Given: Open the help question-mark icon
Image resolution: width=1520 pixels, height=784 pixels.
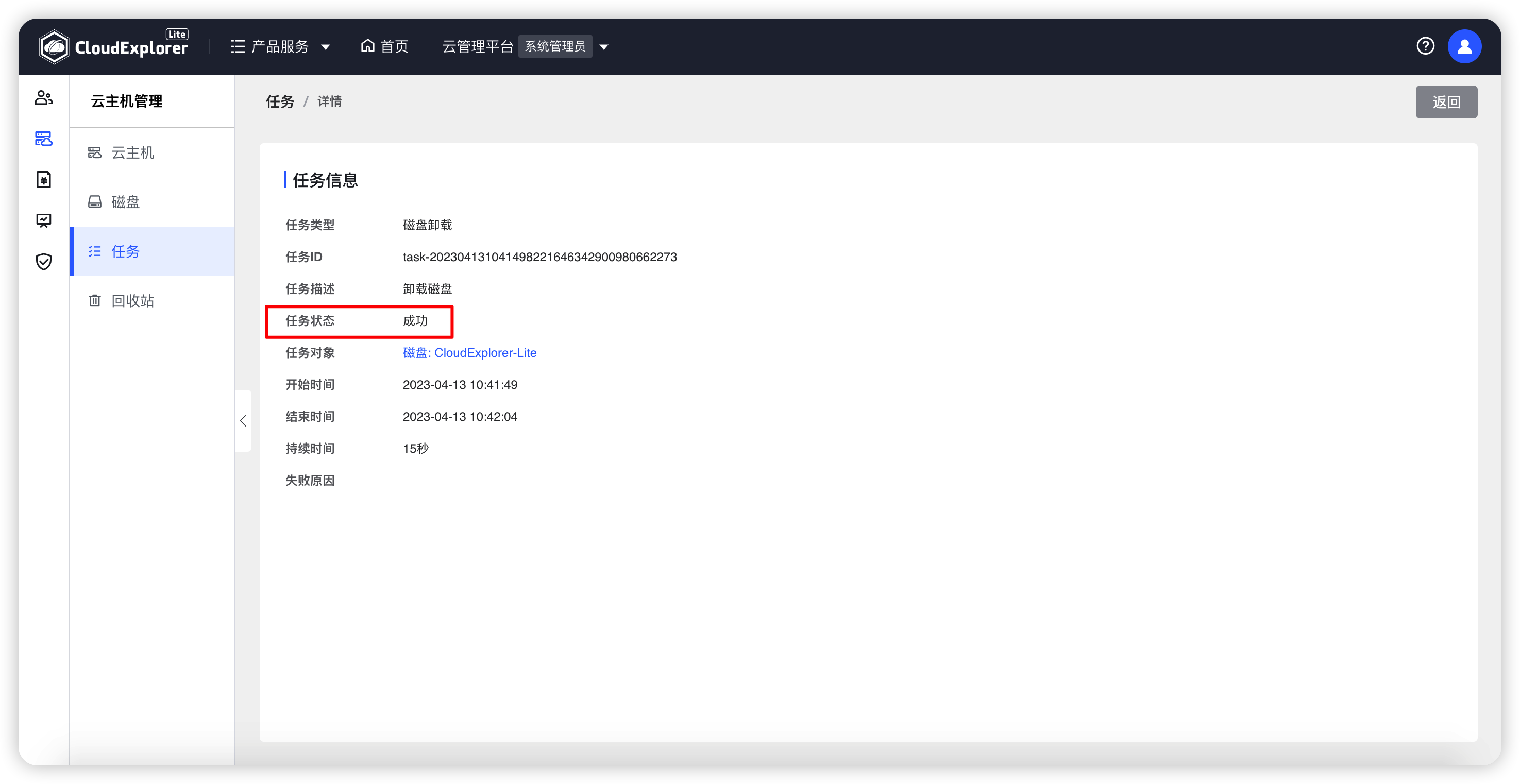Looking at the screenshot, I should click(x=1425, y=46).
